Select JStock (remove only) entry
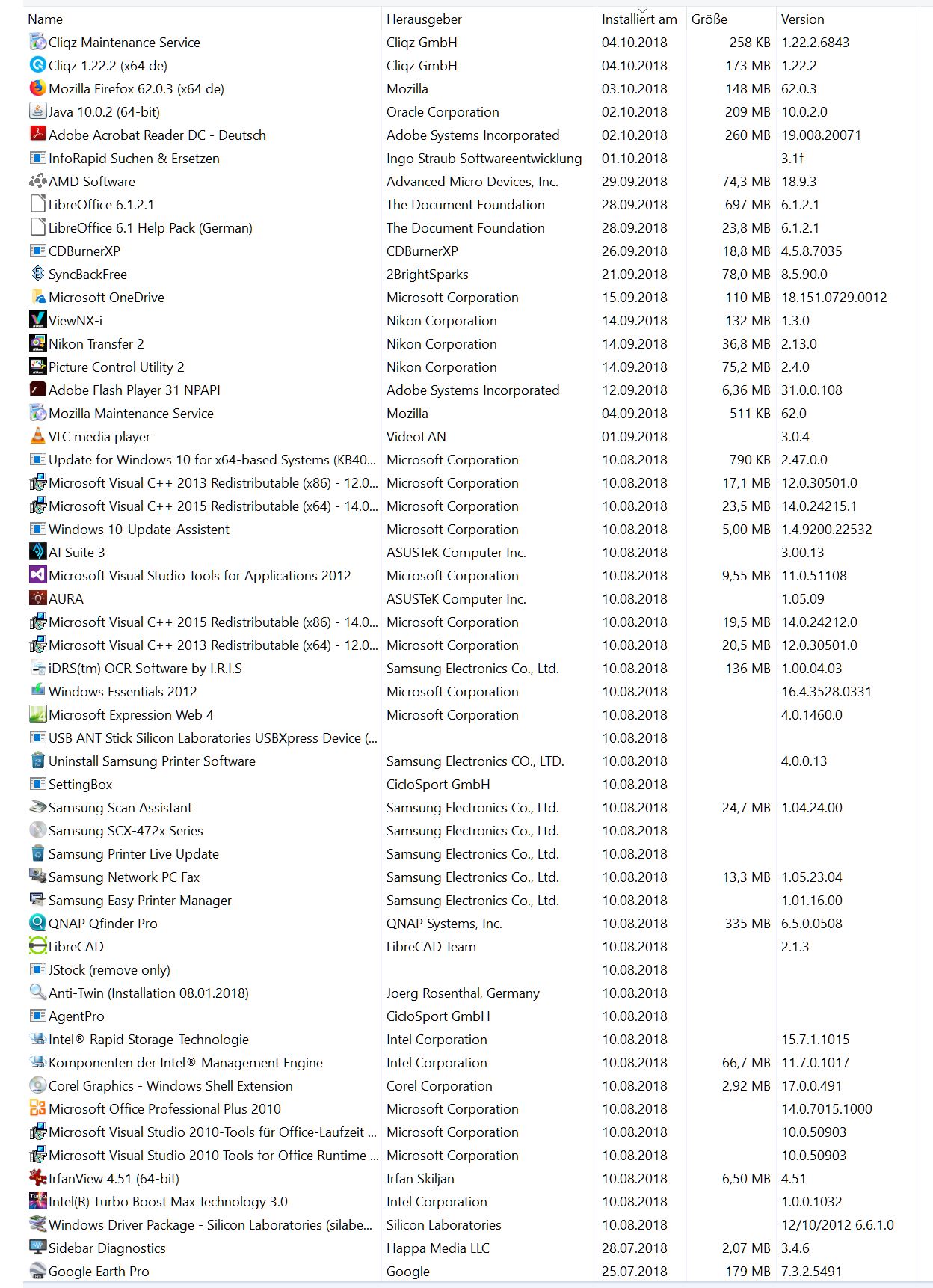 (109, 969)
